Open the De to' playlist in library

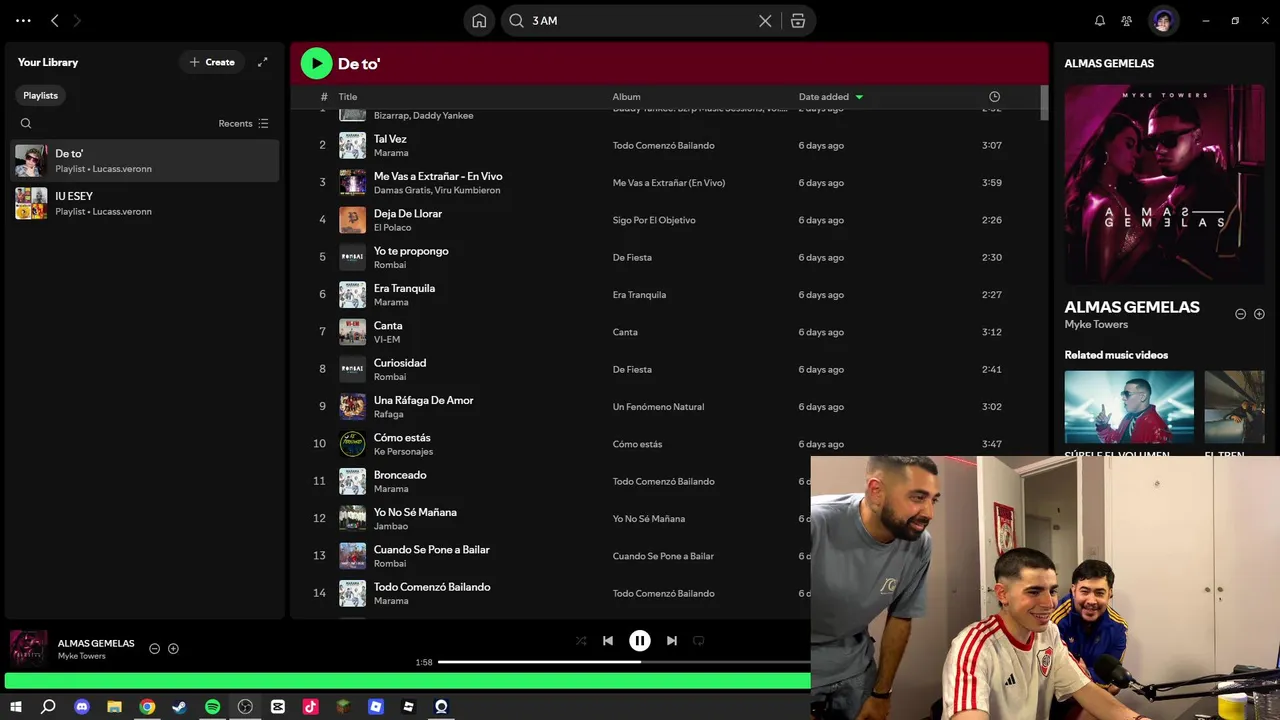tap(145, 161)
